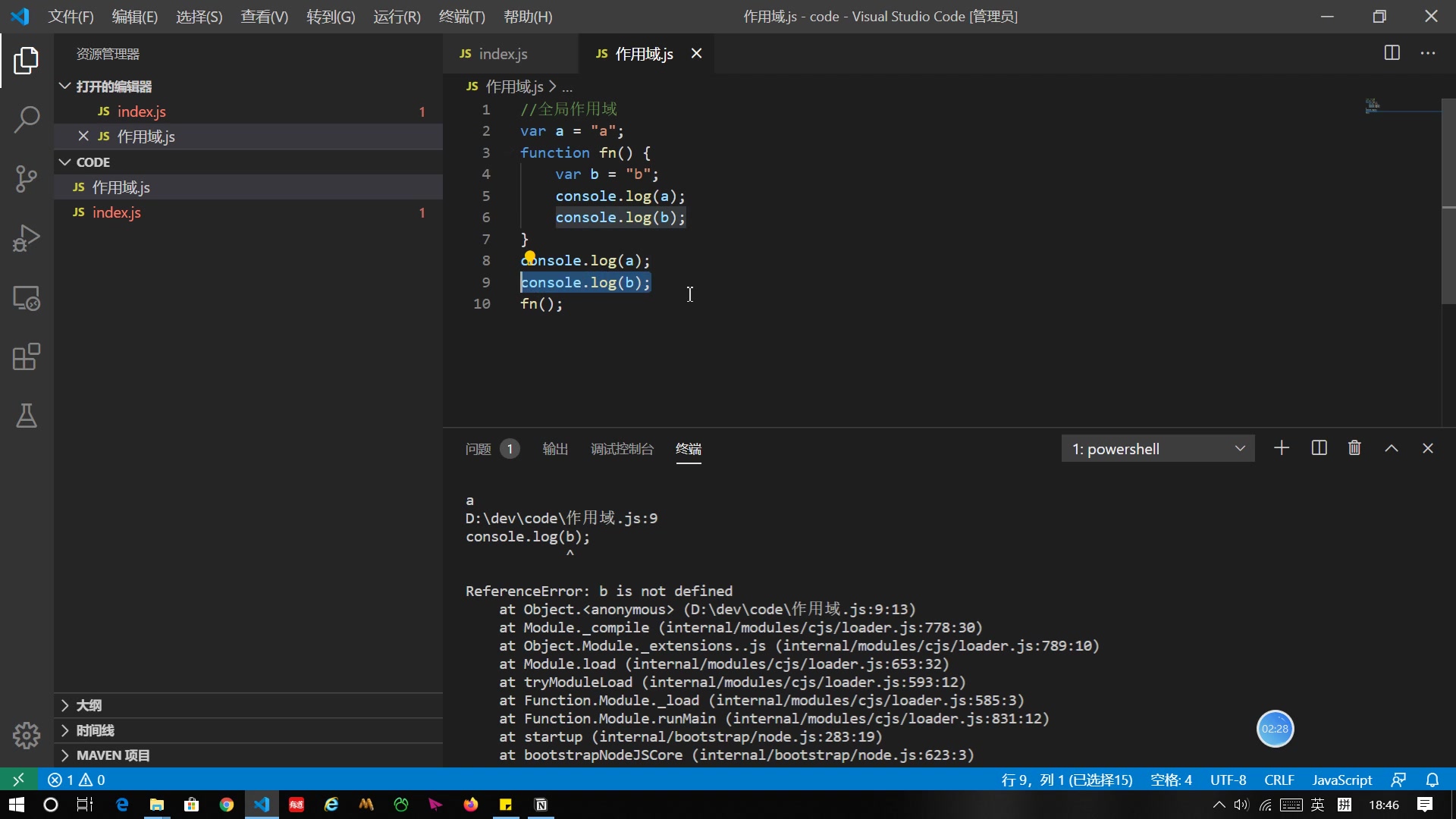This screenshot has width=1456, height=819.
Task: Open the Test flask view
Action: 27,416
